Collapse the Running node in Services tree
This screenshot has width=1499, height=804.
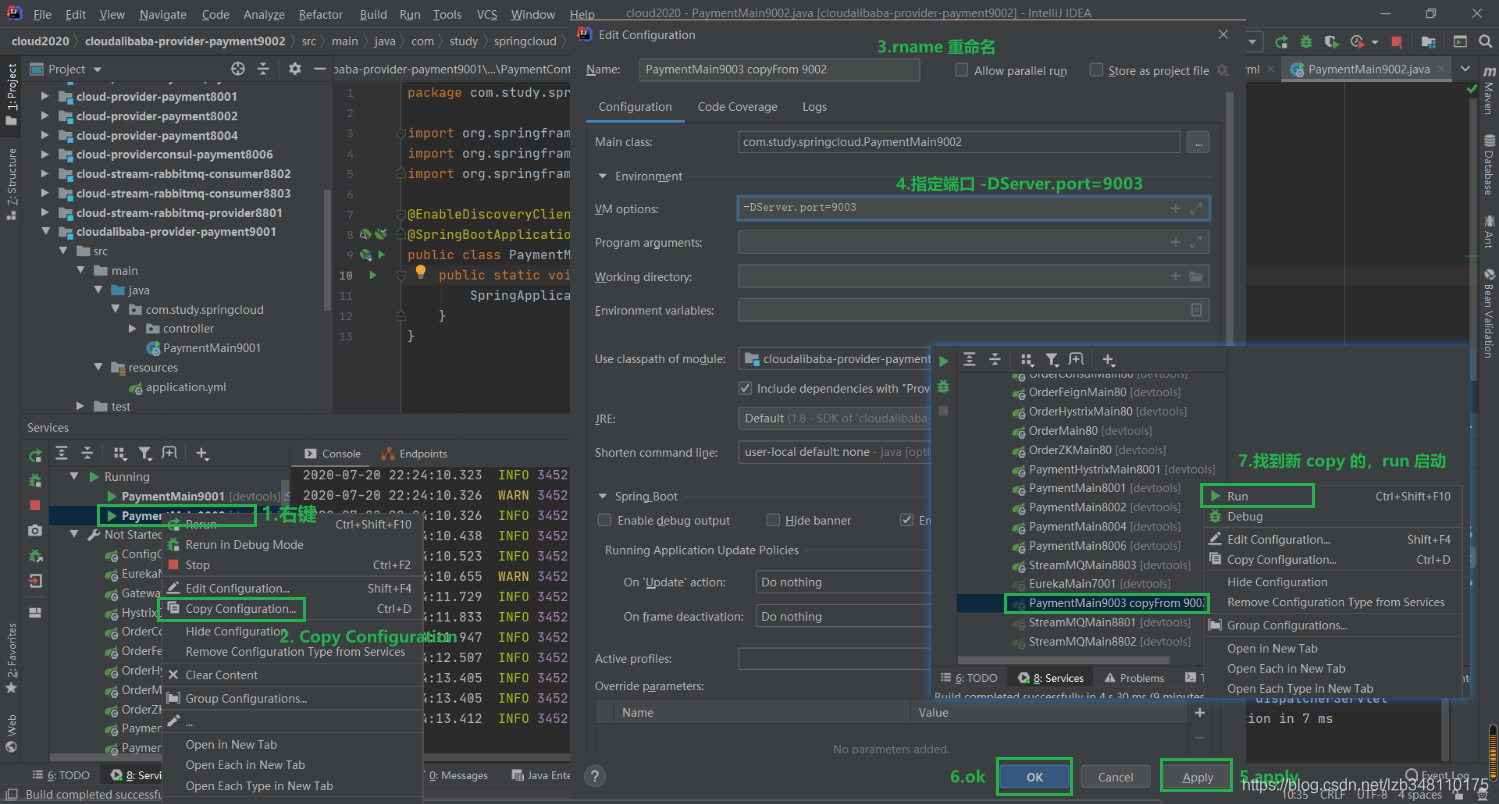74,477
